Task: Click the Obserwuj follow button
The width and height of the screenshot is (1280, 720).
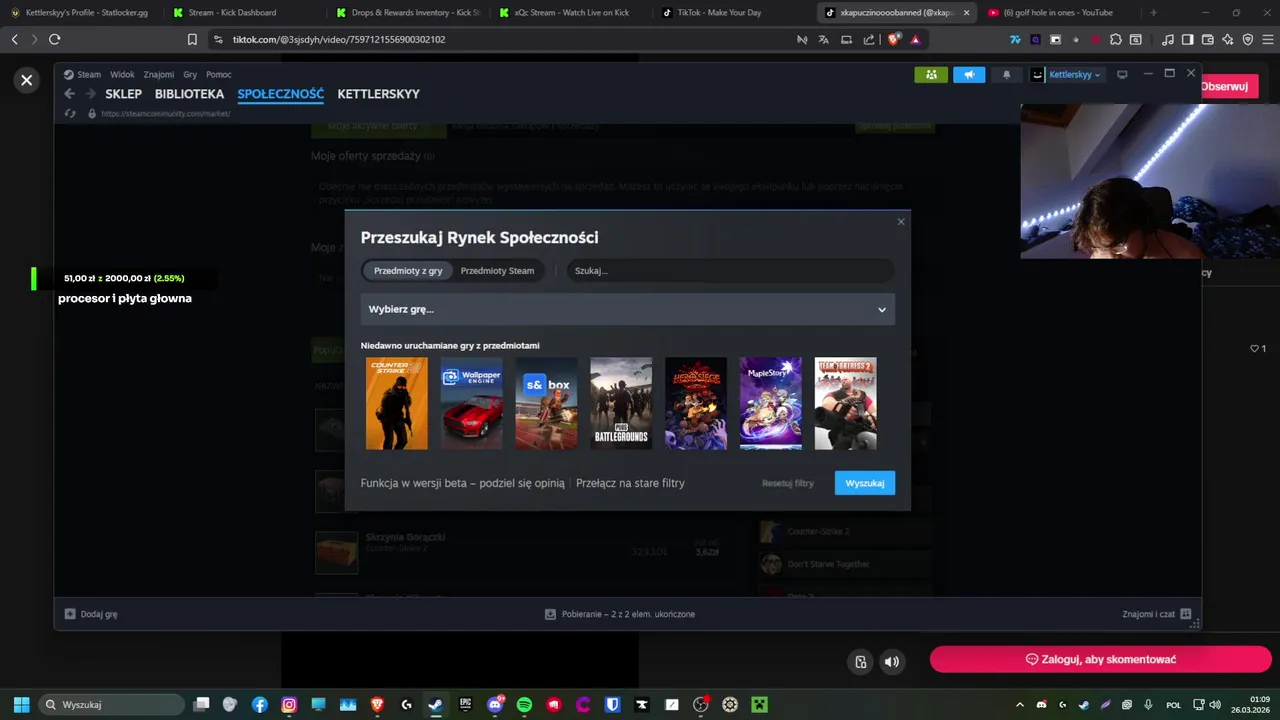Action: pos(1224,86)
